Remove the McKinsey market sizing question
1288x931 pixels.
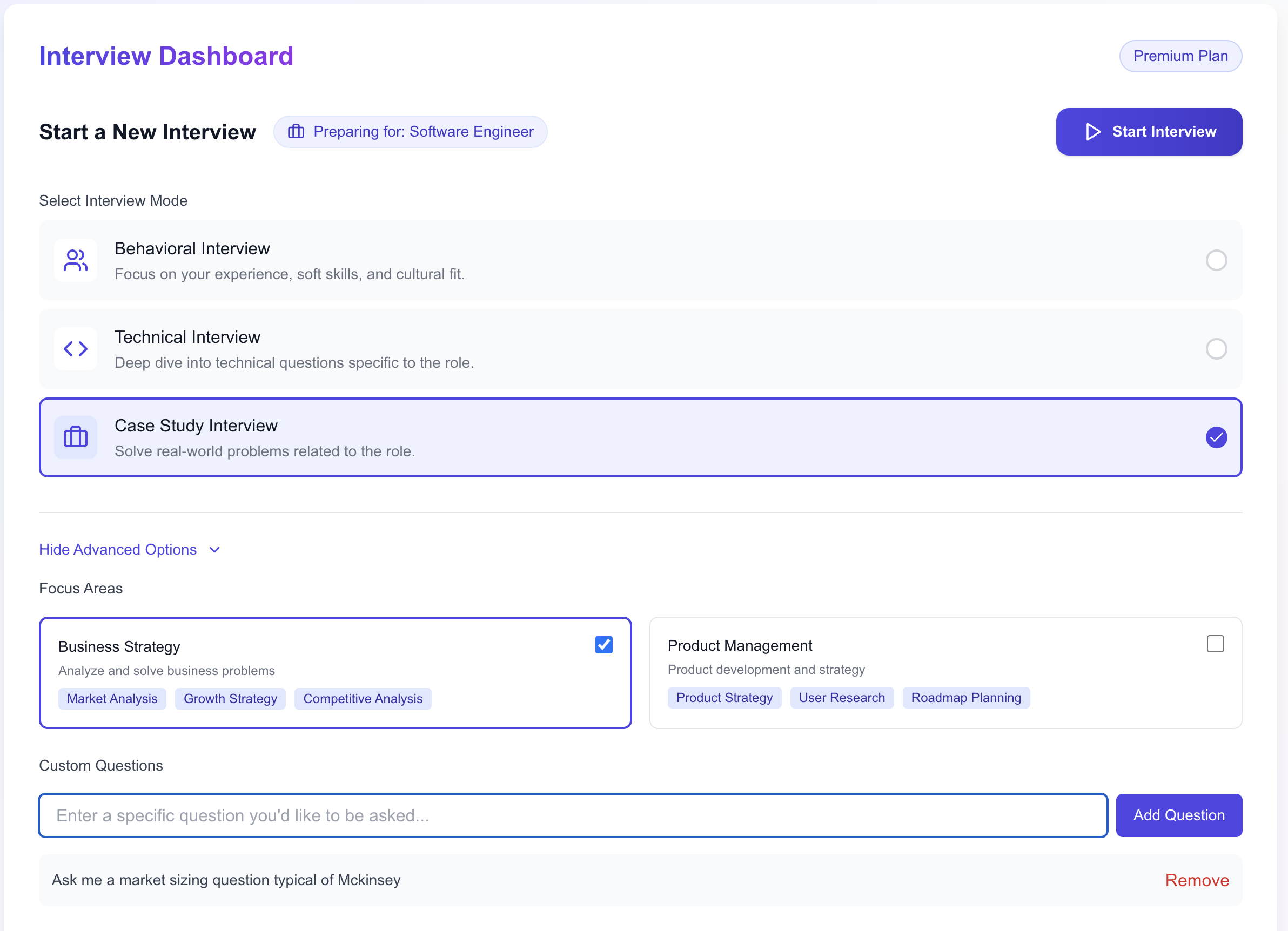[x=1197, y=880]
